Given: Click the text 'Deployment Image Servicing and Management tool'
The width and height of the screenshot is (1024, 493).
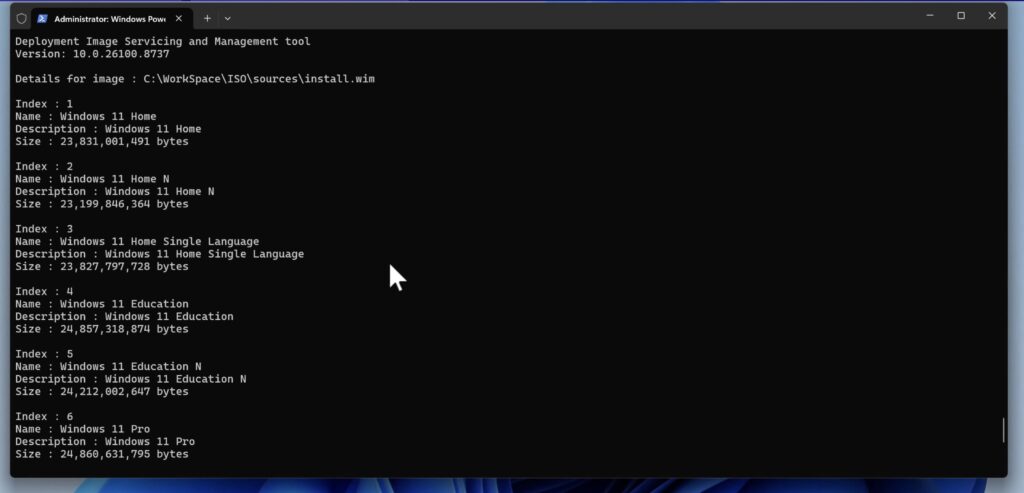Looking at the screenshot, I should (163, 42).
